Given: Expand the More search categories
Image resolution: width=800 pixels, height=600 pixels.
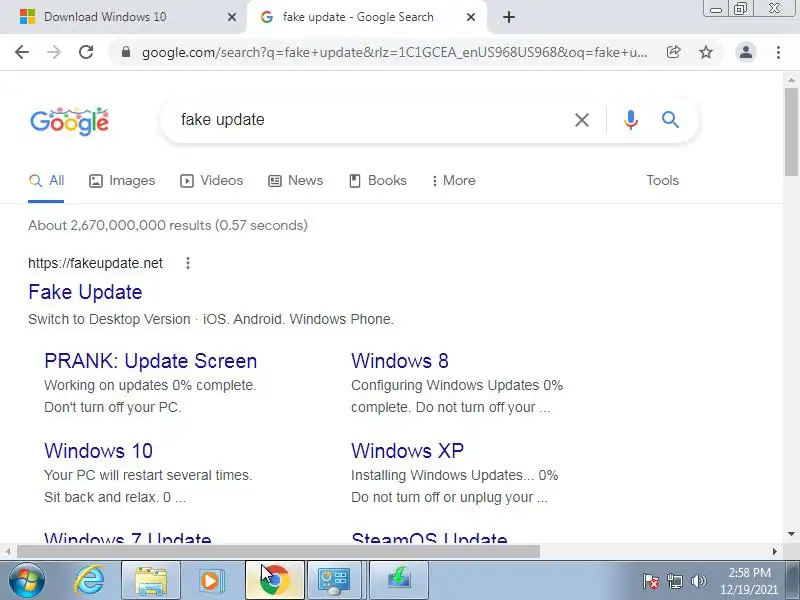Looking at the screenshot, I should point(454,181).
